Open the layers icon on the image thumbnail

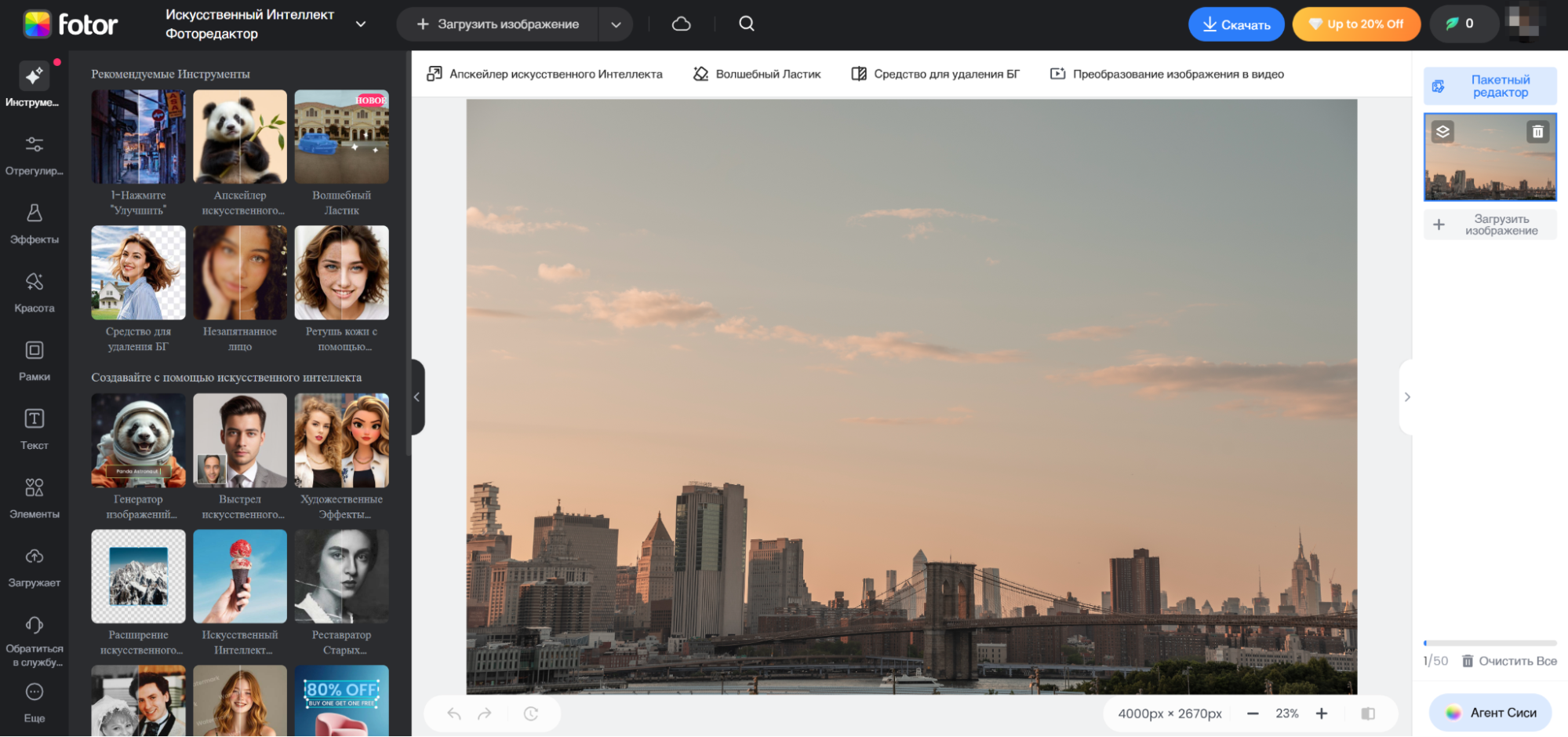(1442, 132)
